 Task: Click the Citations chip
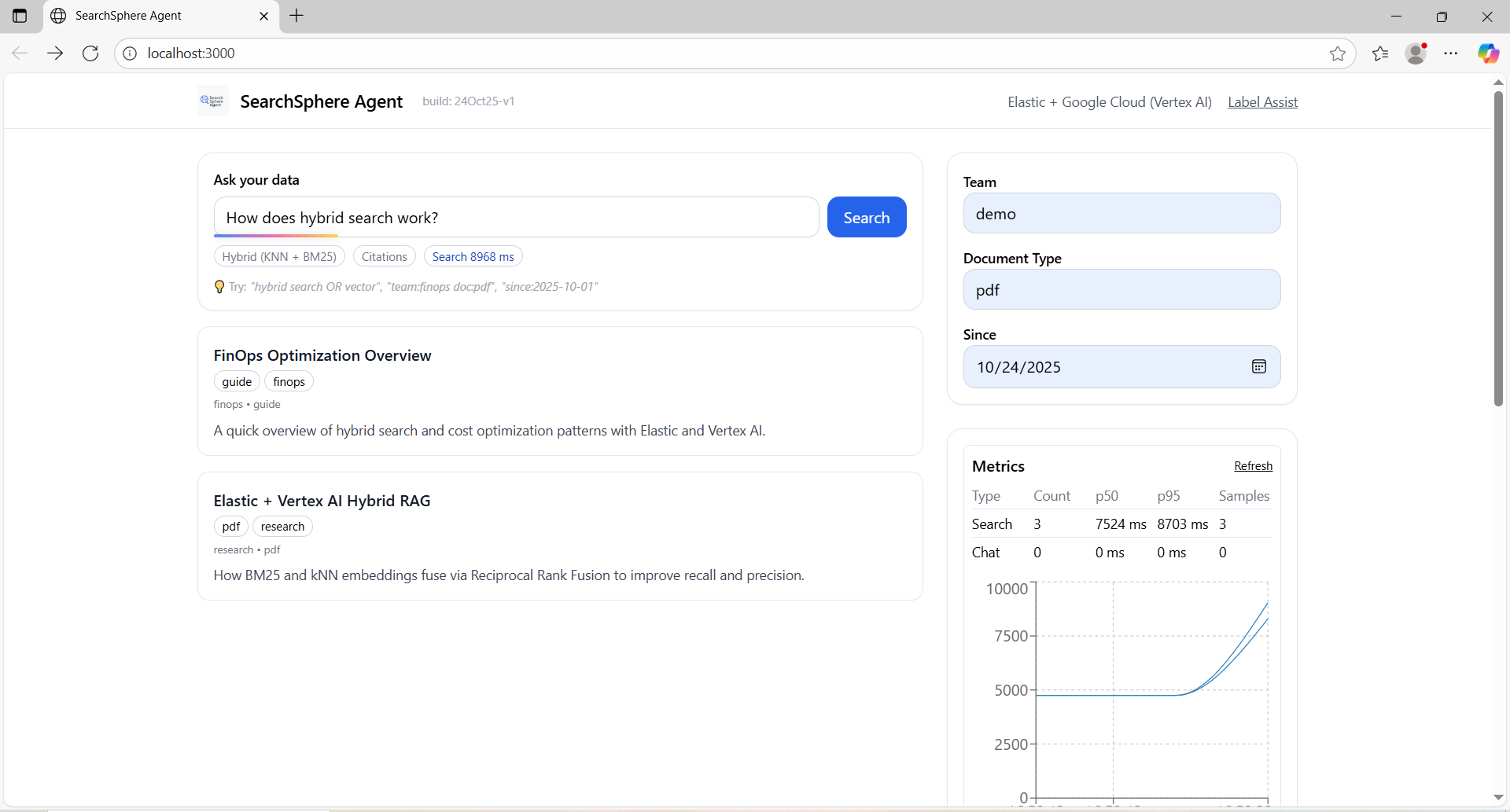[x=384, y=256]
